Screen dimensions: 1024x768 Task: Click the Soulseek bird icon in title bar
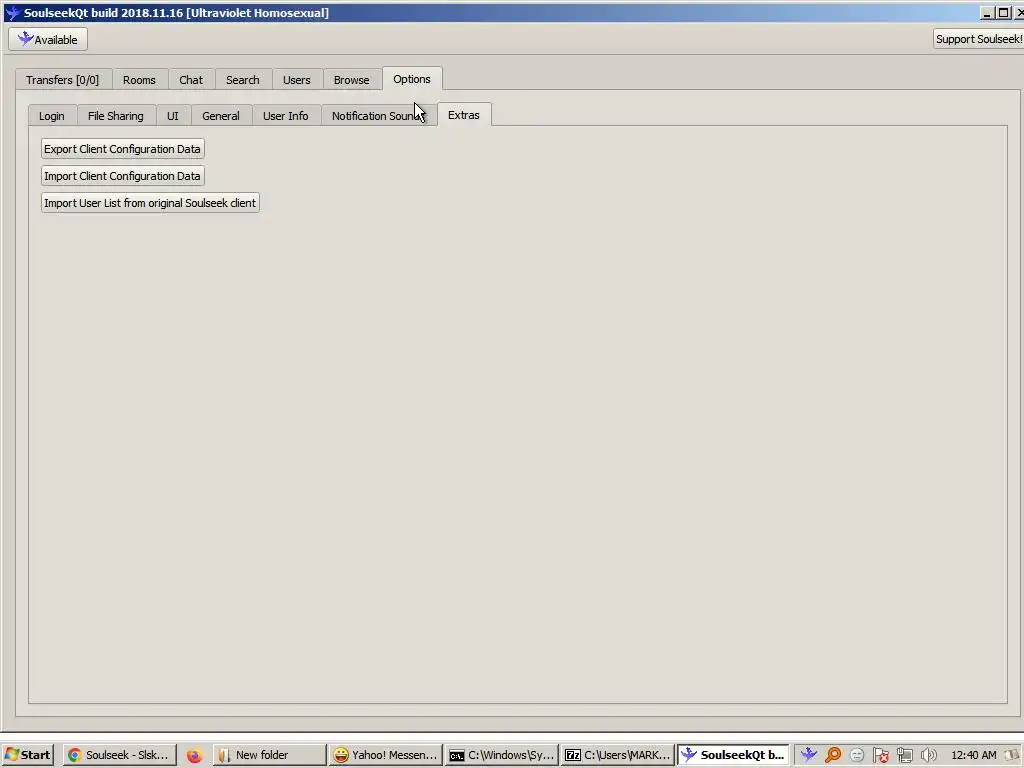pos(12,12)
